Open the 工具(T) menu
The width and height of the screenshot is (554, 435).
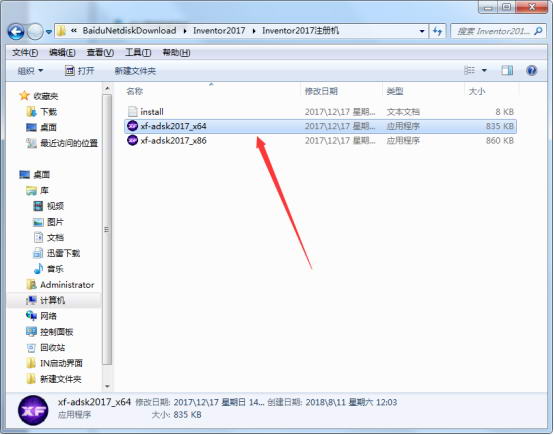coord(138,53)
